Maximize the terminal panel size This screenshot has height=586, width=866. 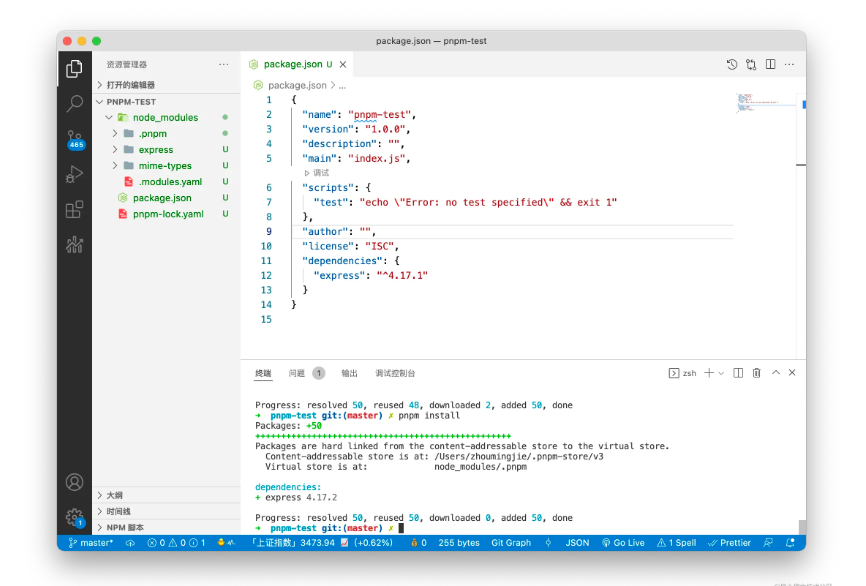(x=776, y=372)
